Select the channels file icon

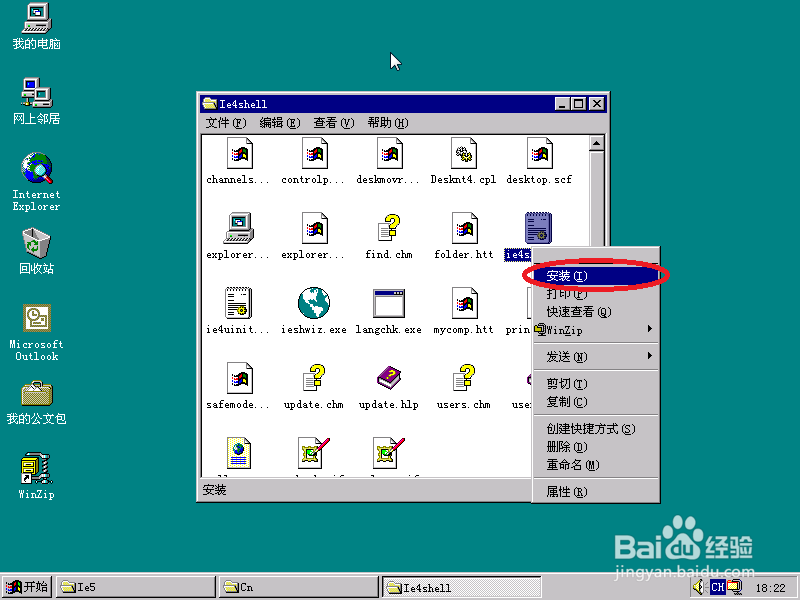[x=238, y=153]
